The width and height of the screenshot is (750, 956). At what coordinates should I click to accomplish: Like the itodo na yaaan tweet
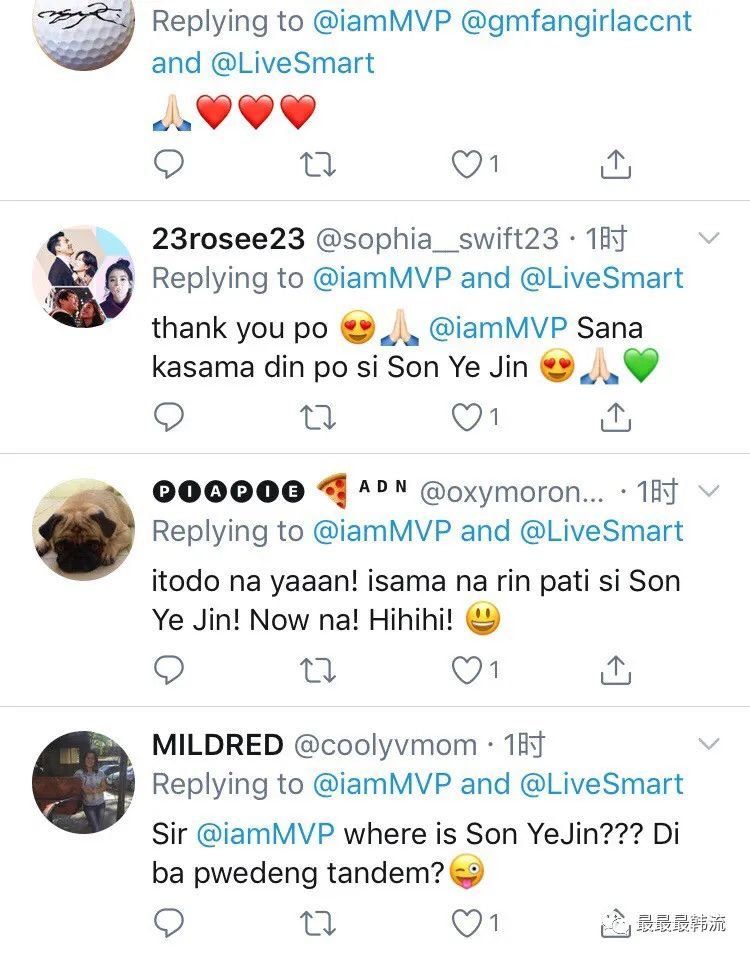coord(467,669)
